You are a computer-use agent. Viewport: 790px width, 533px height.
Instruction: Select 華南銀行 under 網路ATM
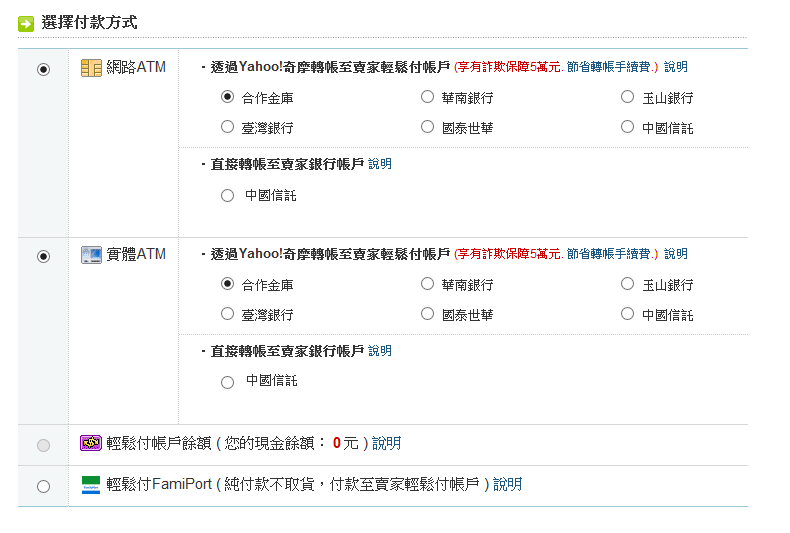tap(427, 97)
